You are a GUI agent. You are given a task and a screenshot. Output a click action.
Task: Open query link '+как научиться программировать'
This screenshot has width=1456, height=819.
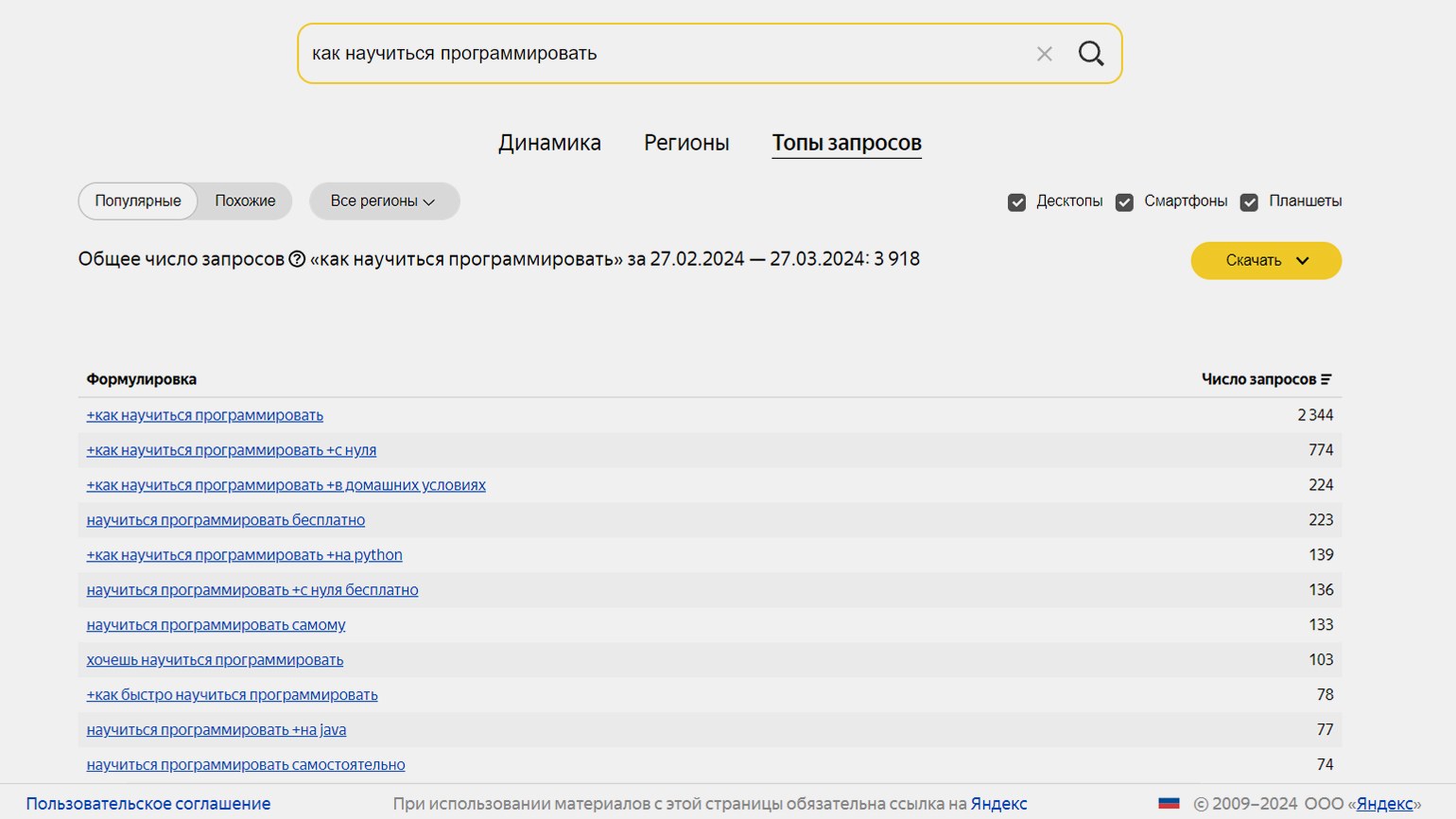point(205,415)
